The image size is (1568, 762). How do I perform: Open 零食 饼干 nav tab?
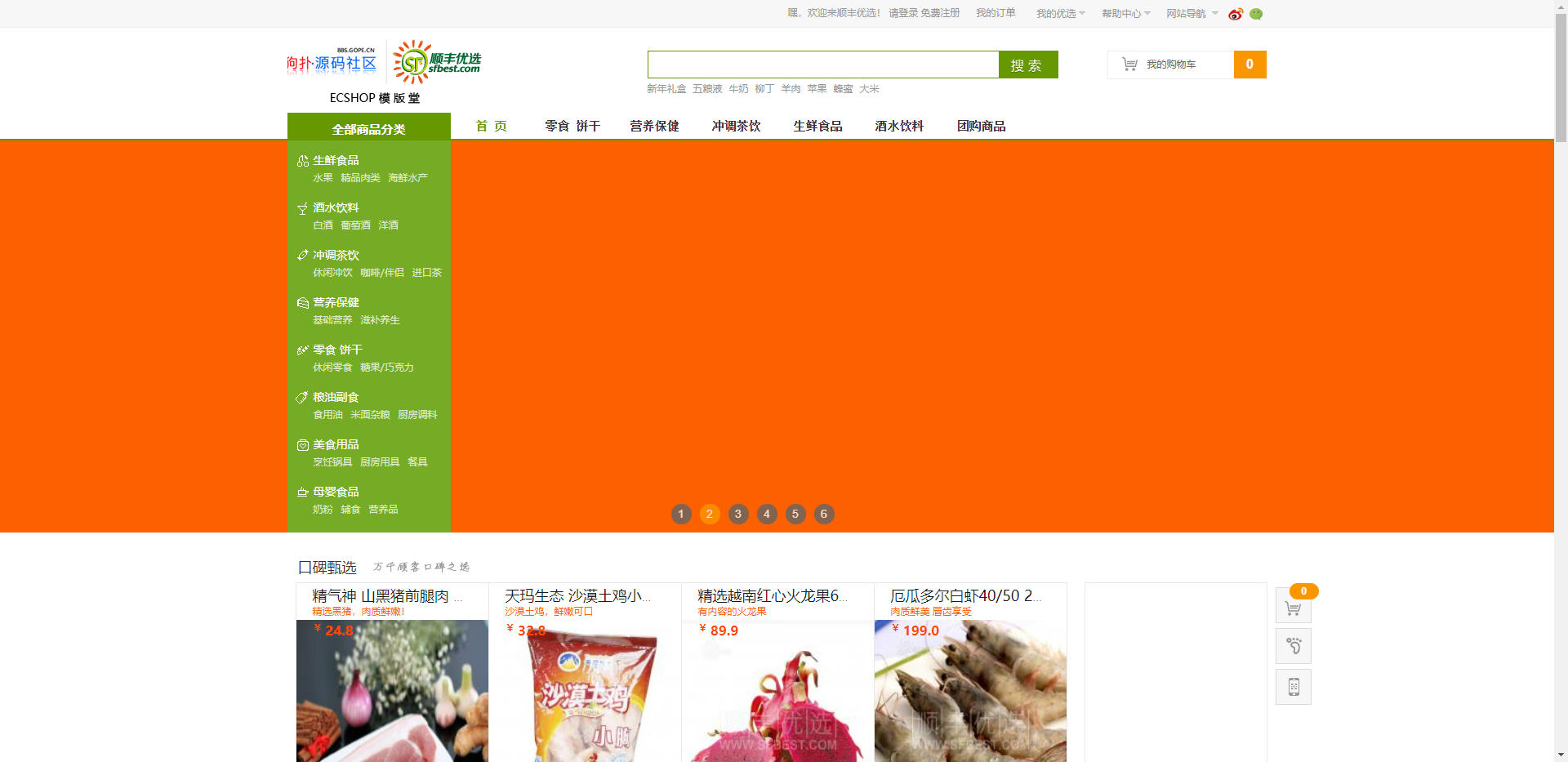572,126
